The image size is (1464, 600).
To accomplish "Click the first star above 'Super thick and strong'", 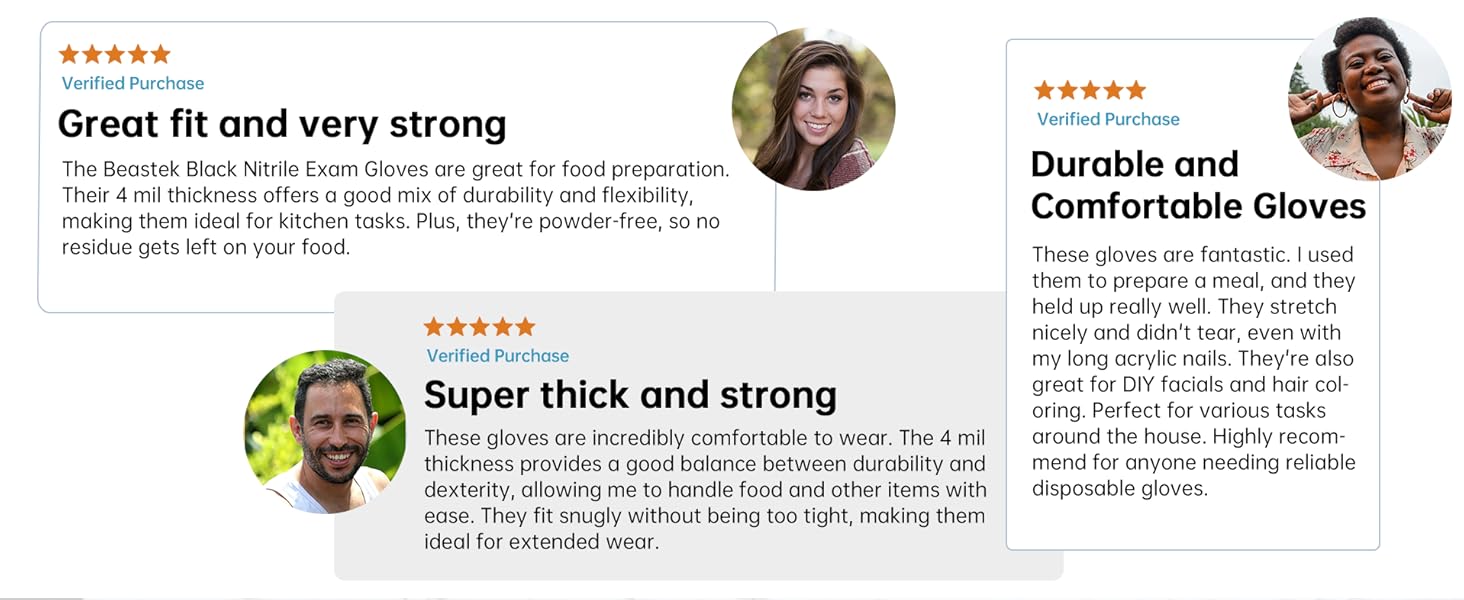I will coord(434,327).
